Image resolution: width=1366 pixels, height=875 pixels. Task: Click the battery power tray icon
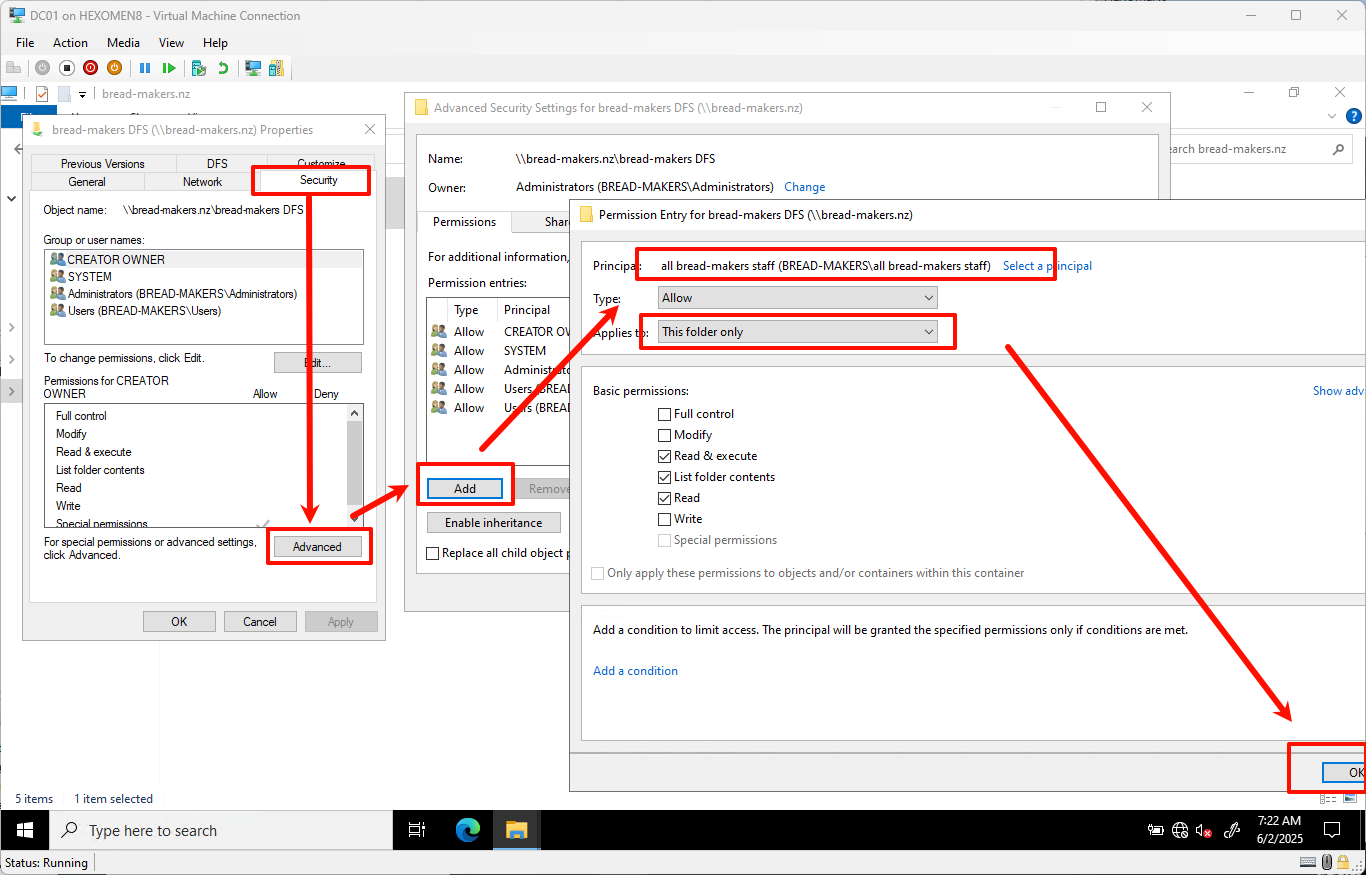(x=1155, y=830)
